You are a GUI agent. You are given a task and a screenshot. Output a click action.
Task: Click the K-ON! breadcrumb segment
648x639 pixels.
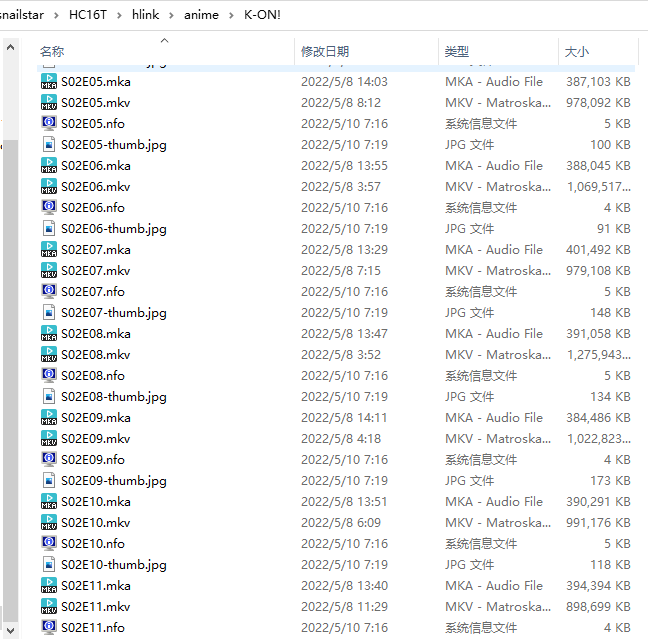[262, 15]
